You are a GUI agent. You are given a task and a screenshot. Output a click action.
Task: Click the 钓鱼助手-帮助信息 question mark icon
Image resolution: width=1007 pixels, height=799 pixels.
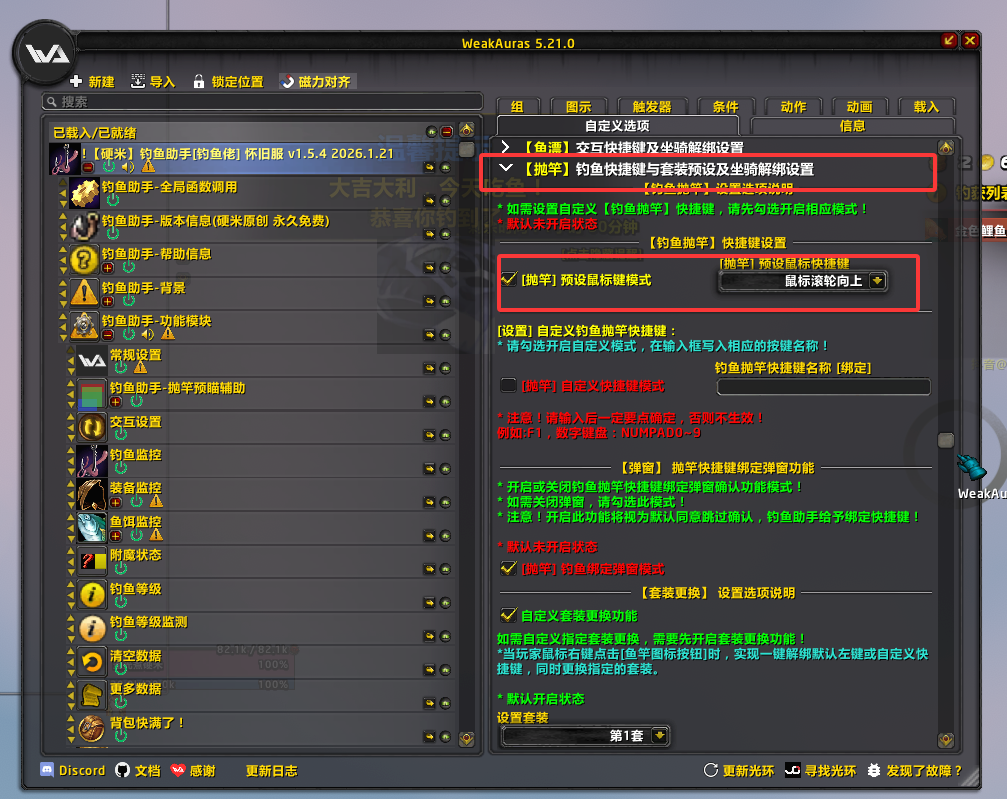[x=84, y=260]
